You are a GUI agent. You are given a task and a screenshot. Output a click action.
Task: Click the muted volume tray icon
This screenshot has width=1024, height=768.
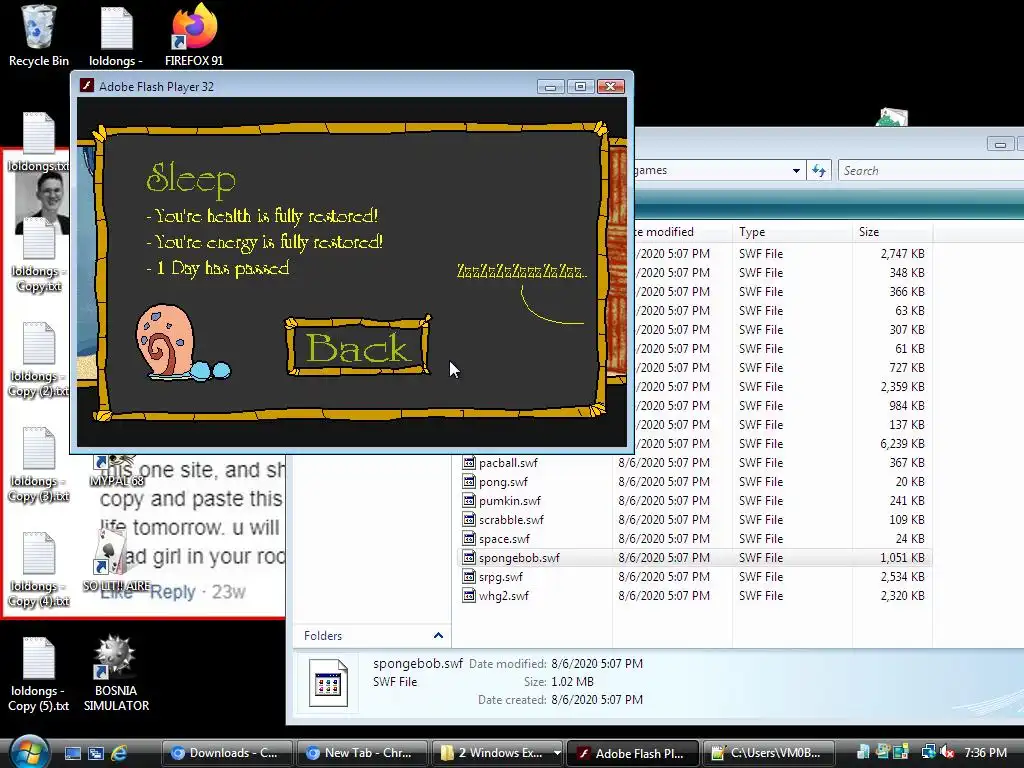click(x=947, y=753)
